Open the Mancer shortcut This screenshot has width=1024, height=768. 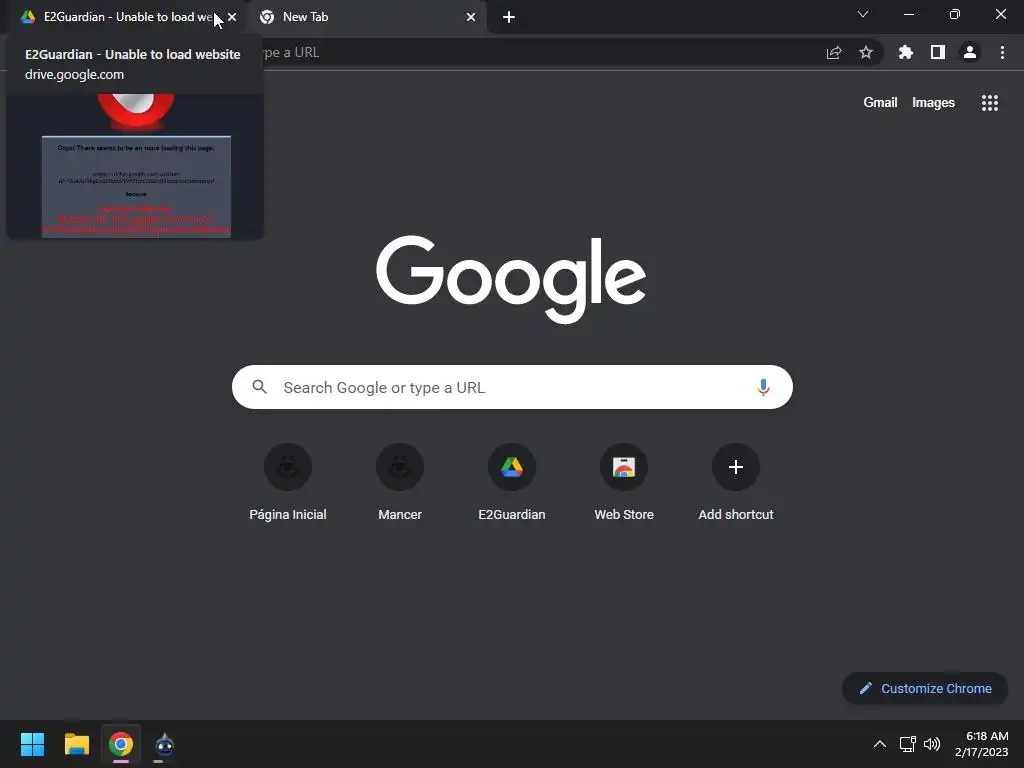click(400, 483)
